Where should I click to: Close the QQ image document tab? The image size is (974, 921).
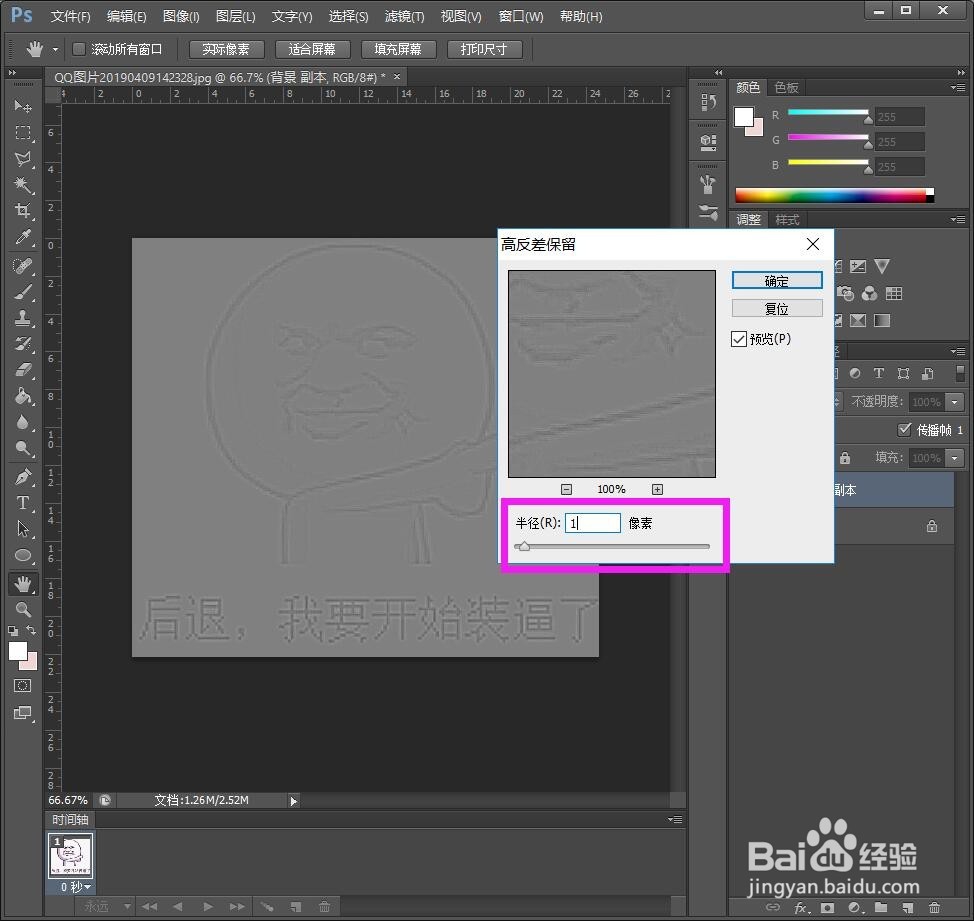pos(397,76)
